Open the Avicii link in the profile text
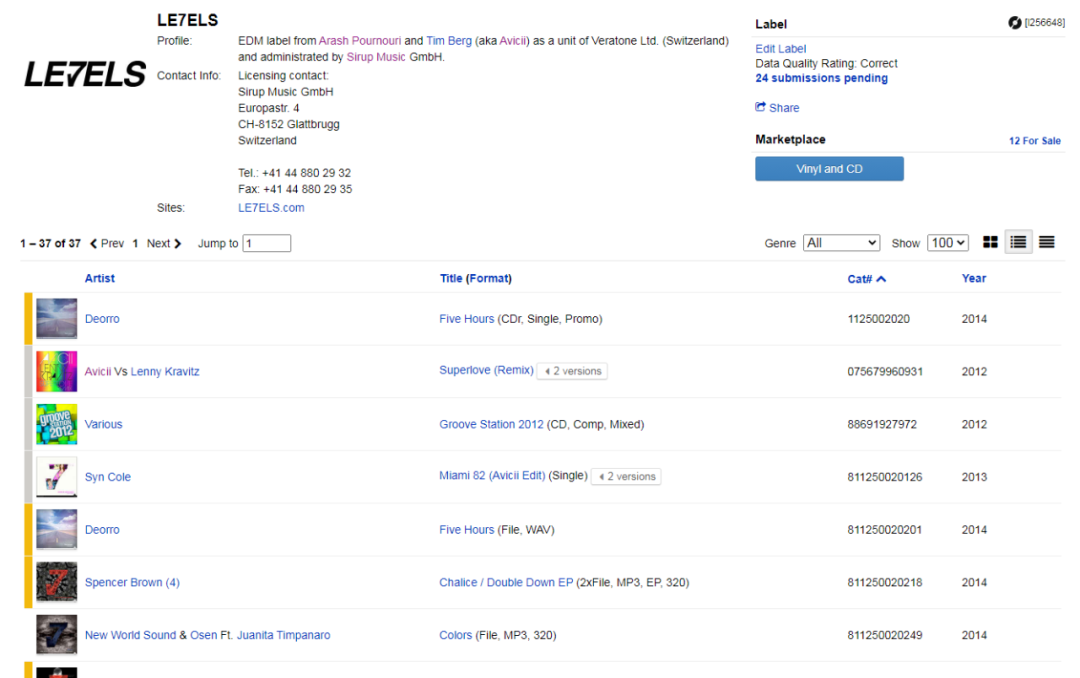Viewport: 1080px width, 678px height. coord(513,41)
